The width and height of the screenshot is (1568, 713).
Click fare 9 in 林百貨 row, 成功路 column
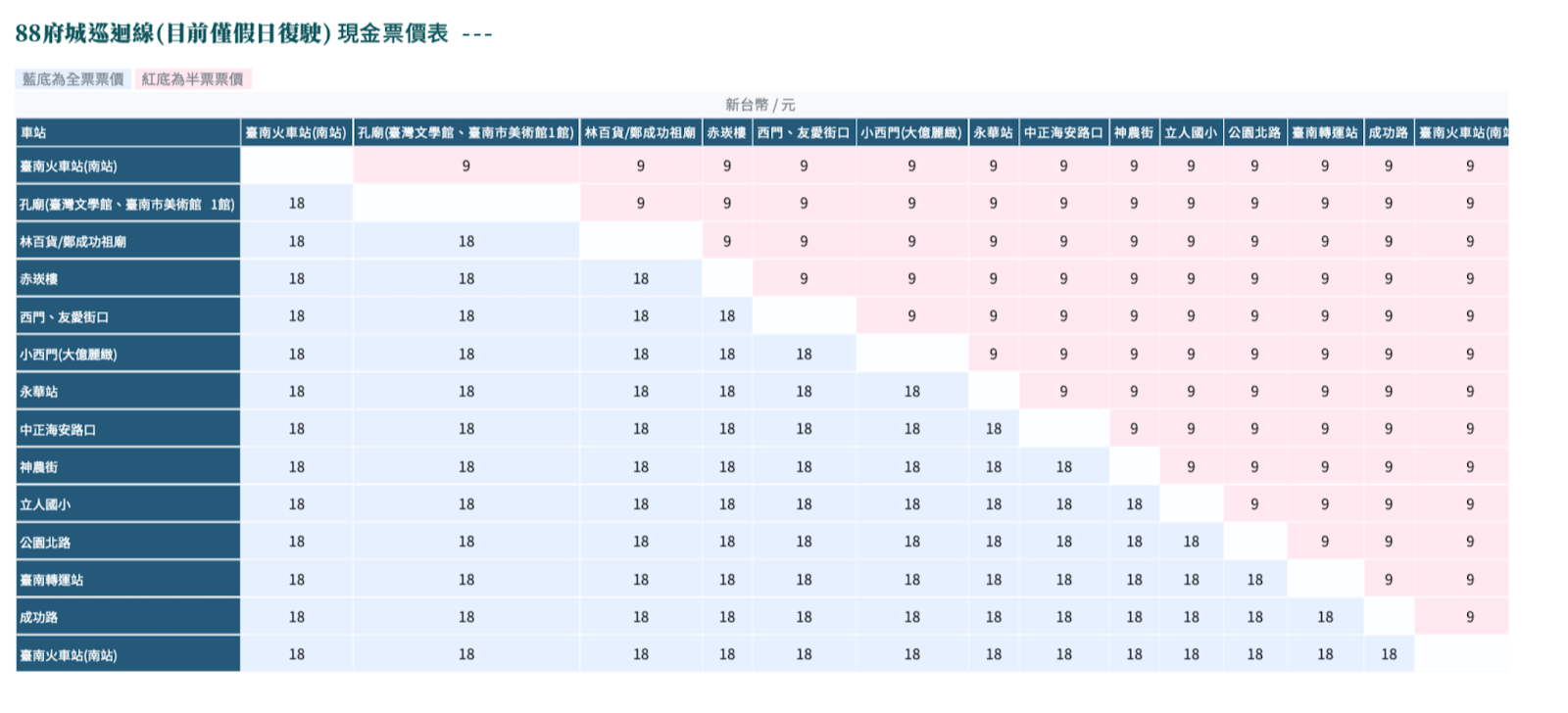[1389, 241]
